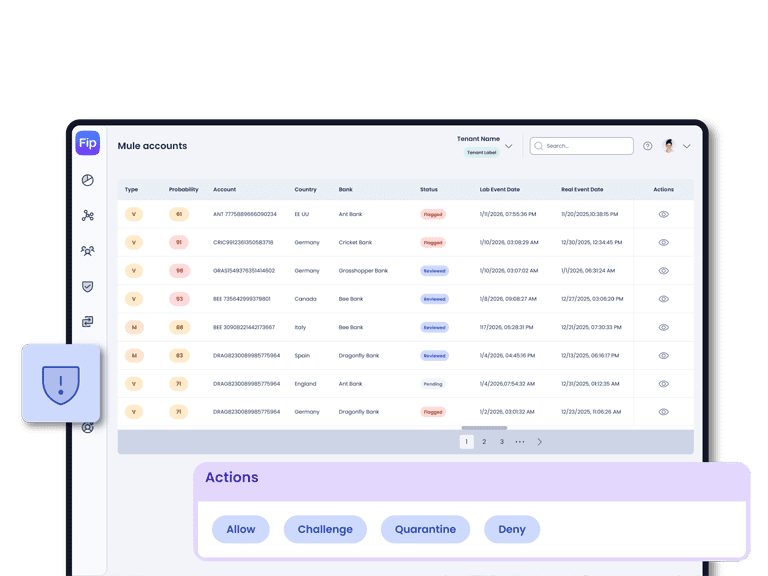Image resolution: width=768 pixels, height=576 pixels.
Task: Sort by the Account column header
Action: click(x=224, y=190)
